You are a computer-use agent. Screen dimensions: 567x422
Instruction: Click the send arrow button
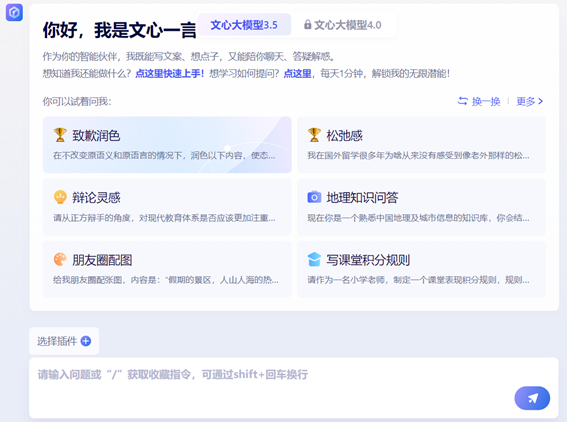[532, 398]
